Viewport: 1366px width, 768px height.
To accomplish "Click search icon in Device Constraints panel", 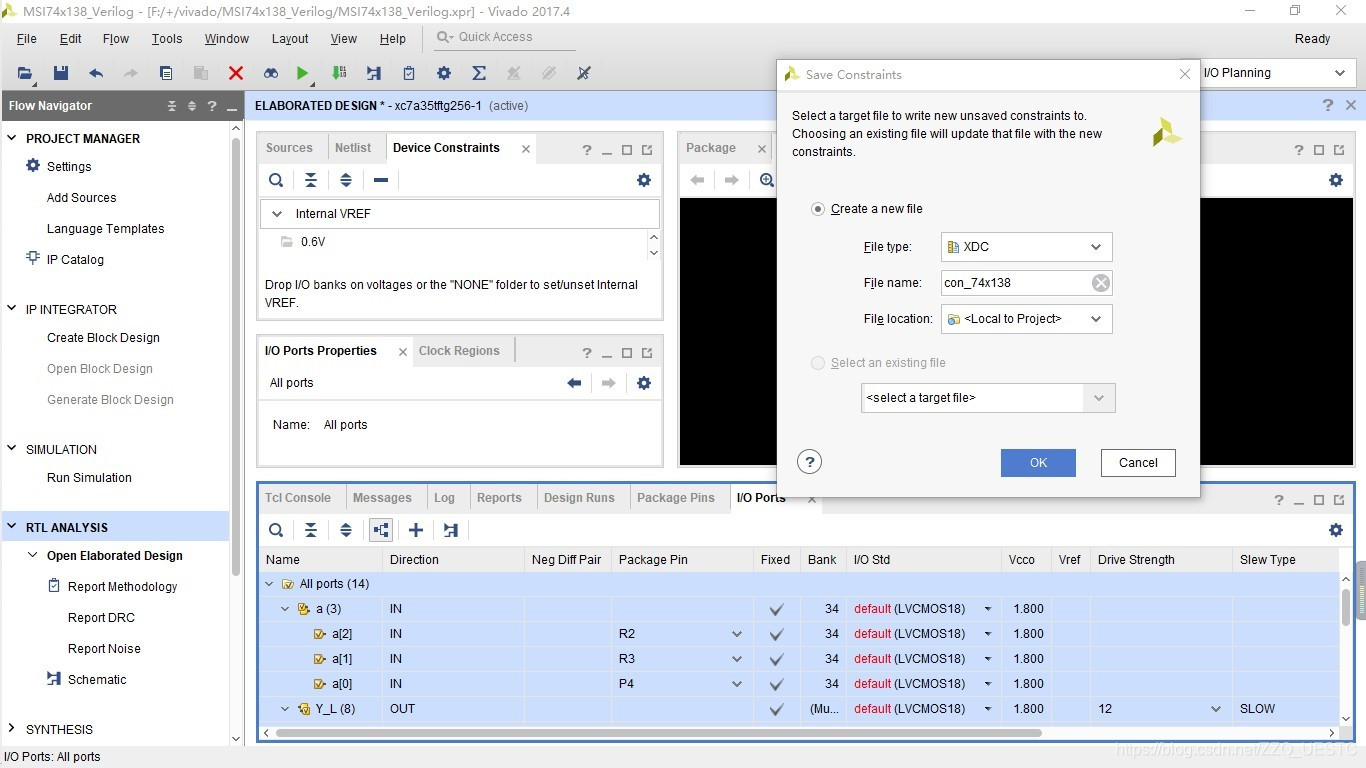I will (276, 180).
